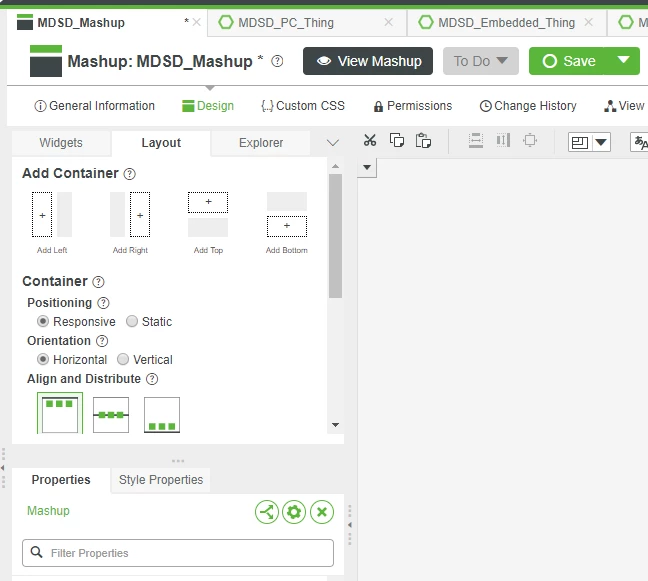Open Align and Distribute help icon

click(152, 379)
